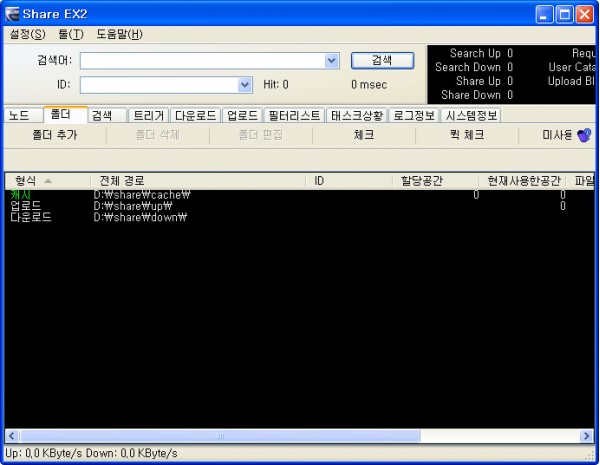600x465 pixels.
Task: Click the 전체 경로 column header
Action: (x=198, y=181)
